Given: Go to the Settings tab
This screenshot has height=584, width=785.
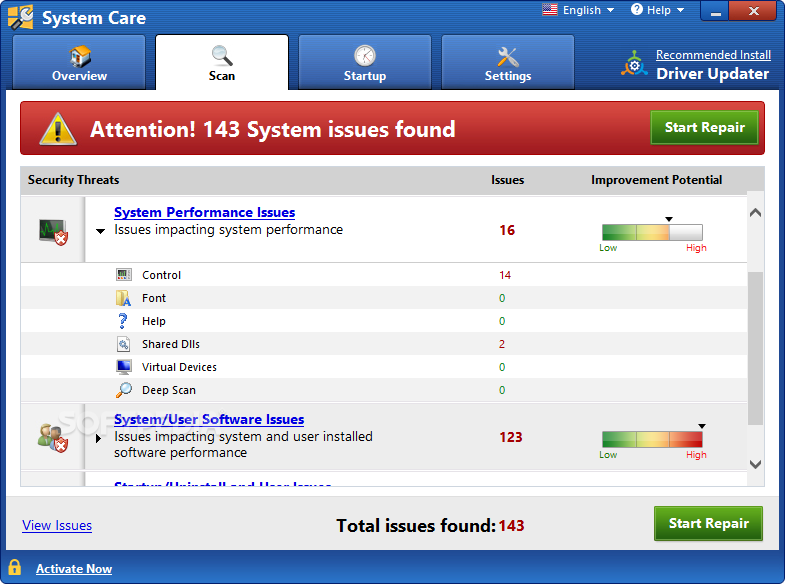Looking at the screenshot, I should tap(508, 63).
